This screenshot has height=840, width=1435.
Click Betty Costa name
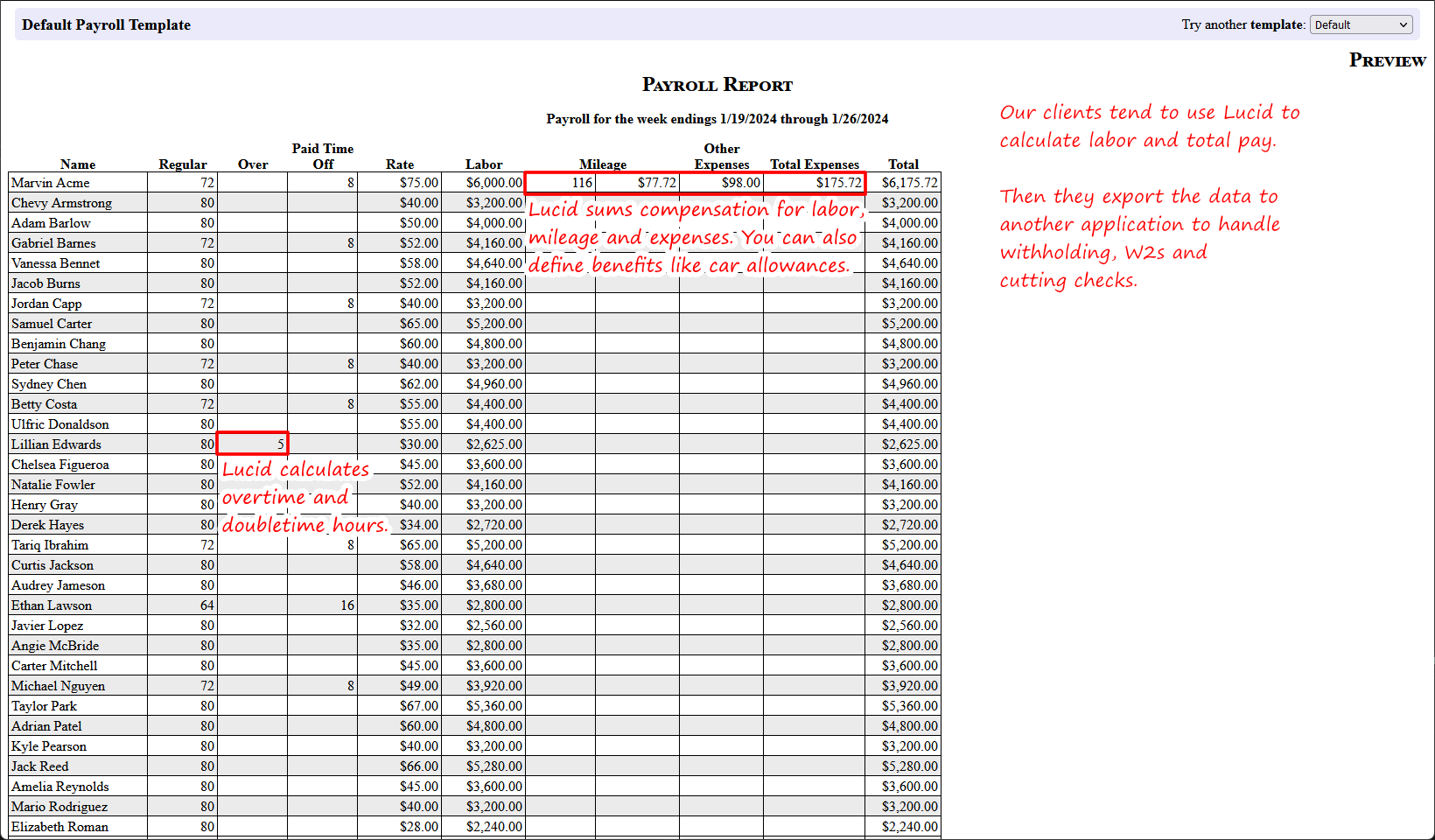click(x=78, y=404)
